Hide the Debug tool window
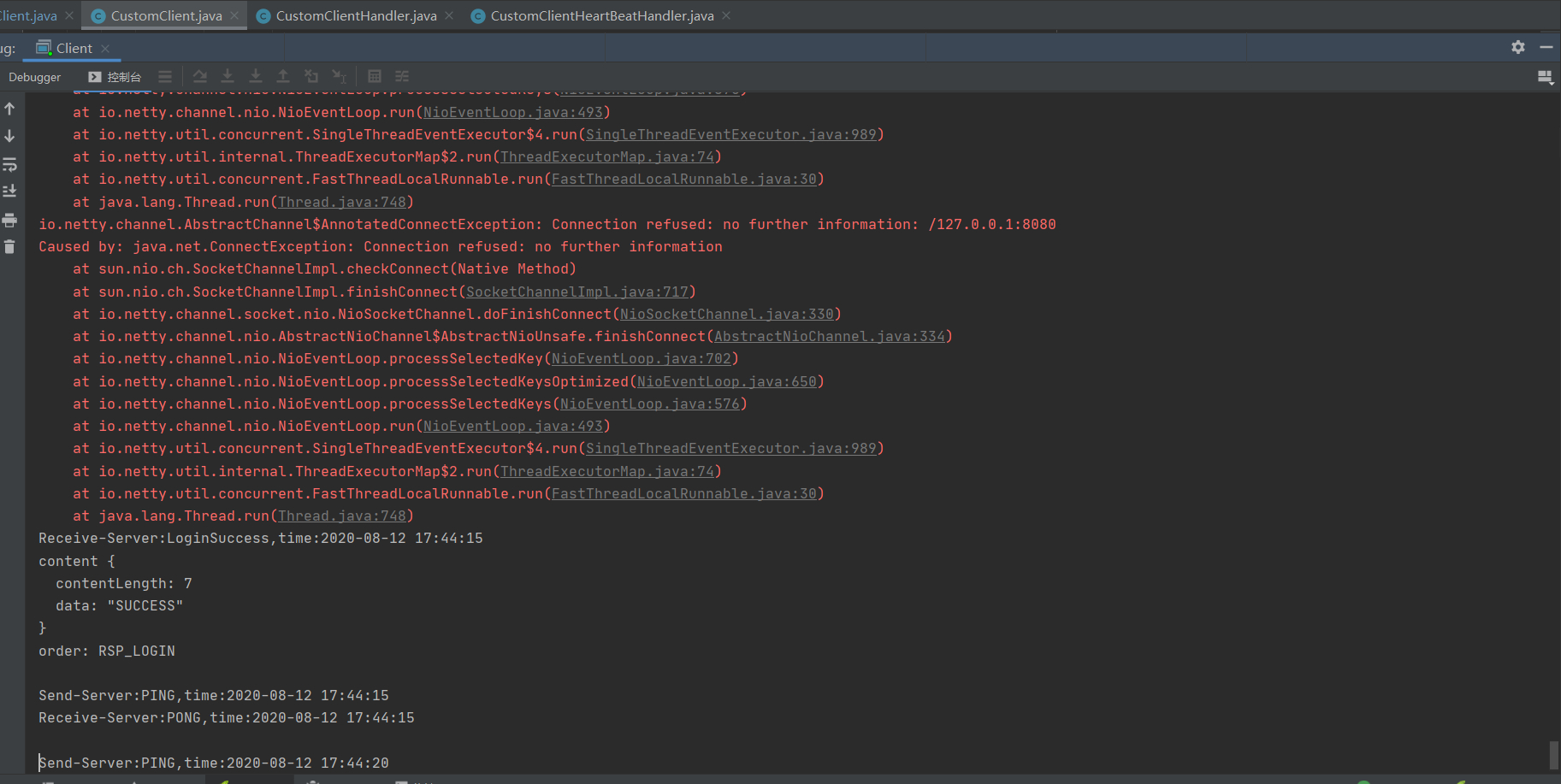The height and width of the screenshot is (784, 1561). [x=1546, y=48]
